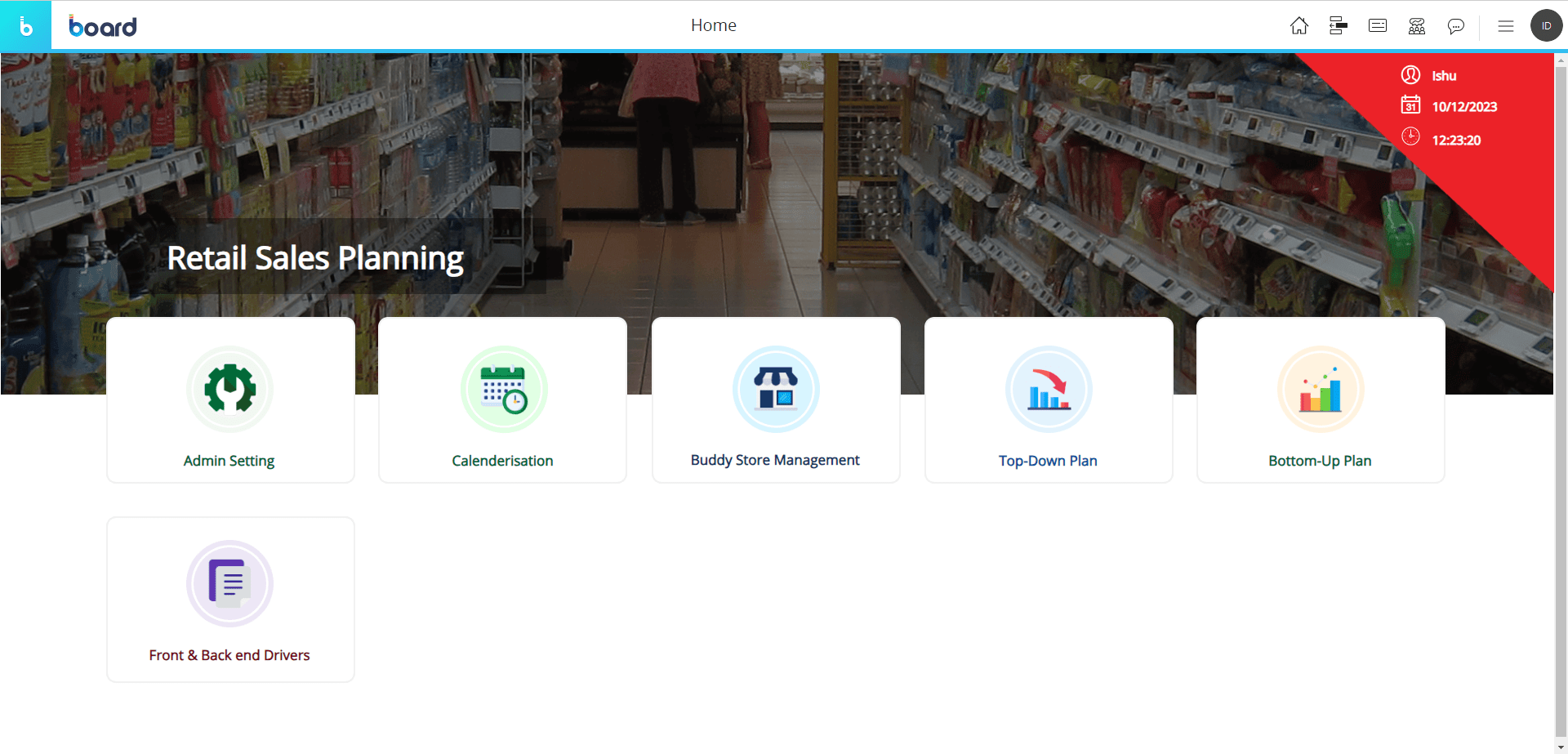
Task: Open the chat bubble icon
Action: (x=1456, y=25)
